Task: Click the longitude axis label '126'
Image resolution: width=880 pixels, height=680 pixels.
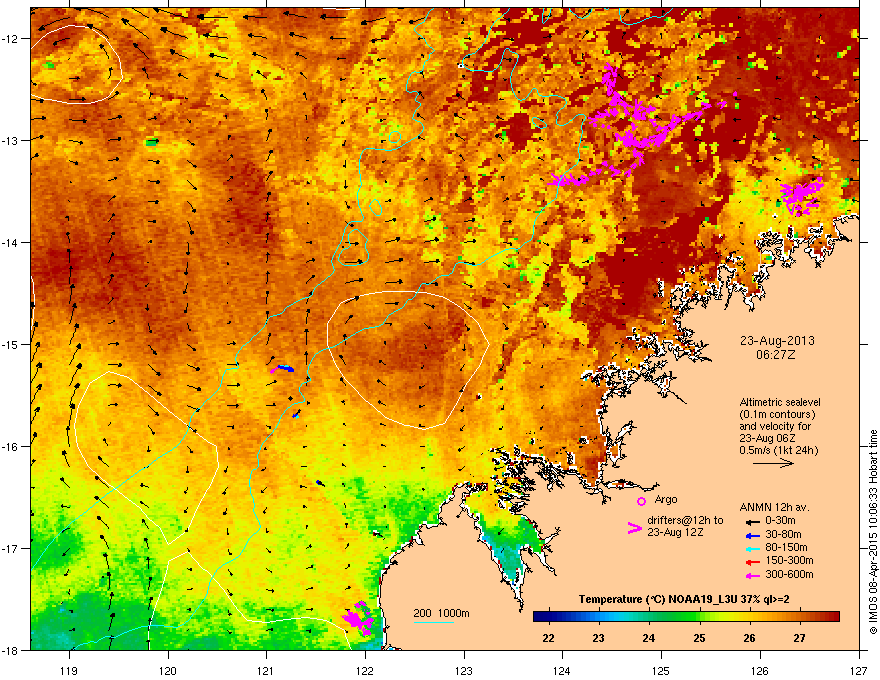Action: pyautogui.click(x=760, y=670)
